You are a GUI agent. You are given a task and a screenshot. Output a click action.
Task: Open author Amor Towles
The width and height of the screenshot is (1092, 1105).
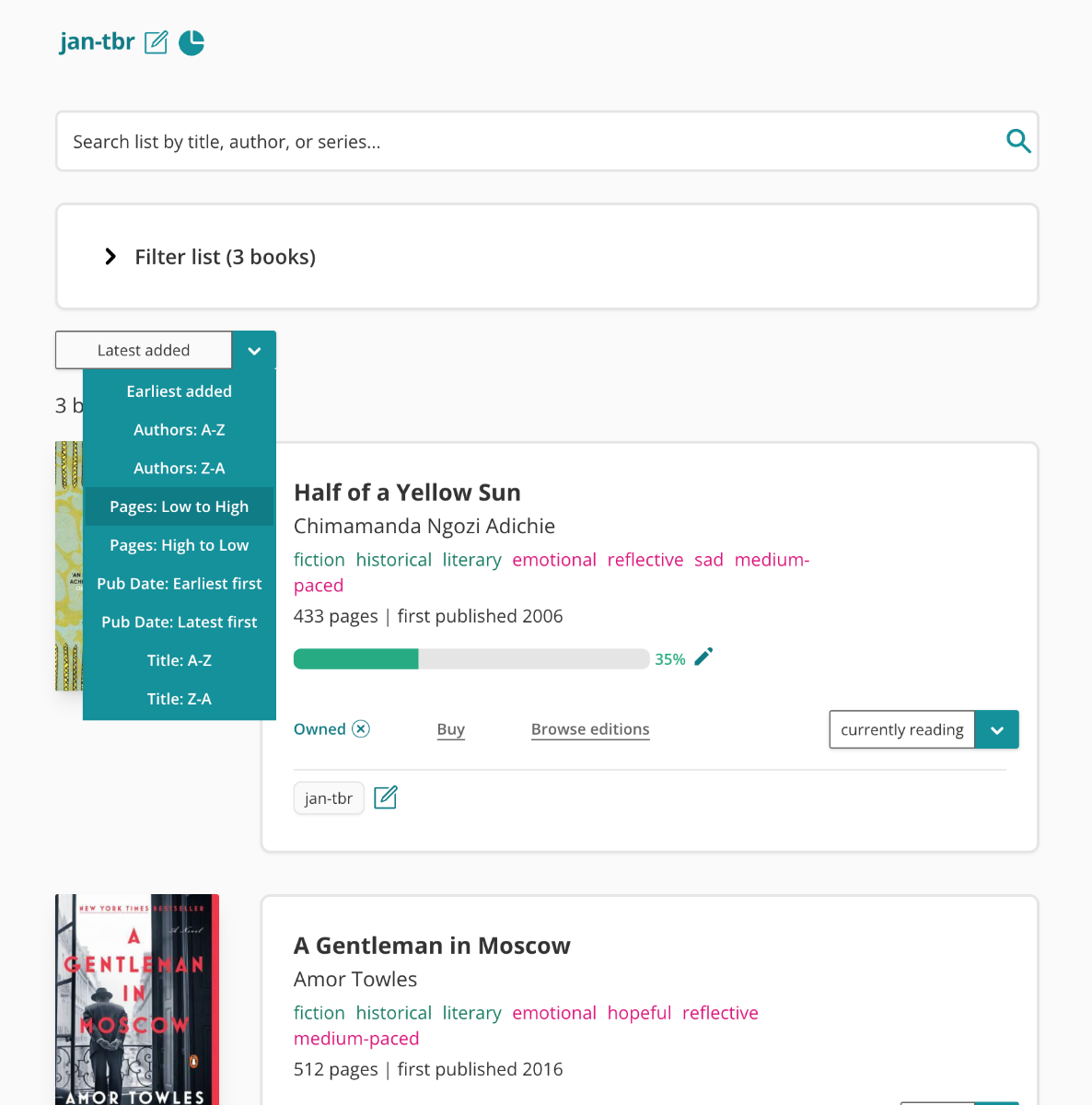tap(355, 979)
